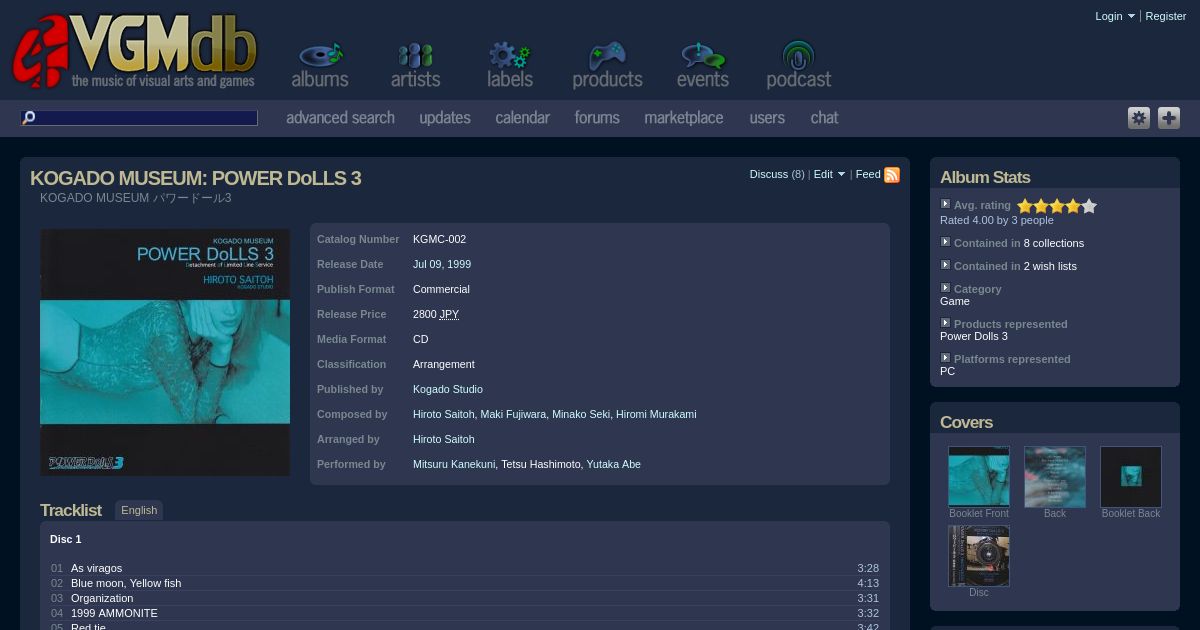Click the JPY currency abbreviation
Viewport: 1200px width, 630px height.
[449, 314]
